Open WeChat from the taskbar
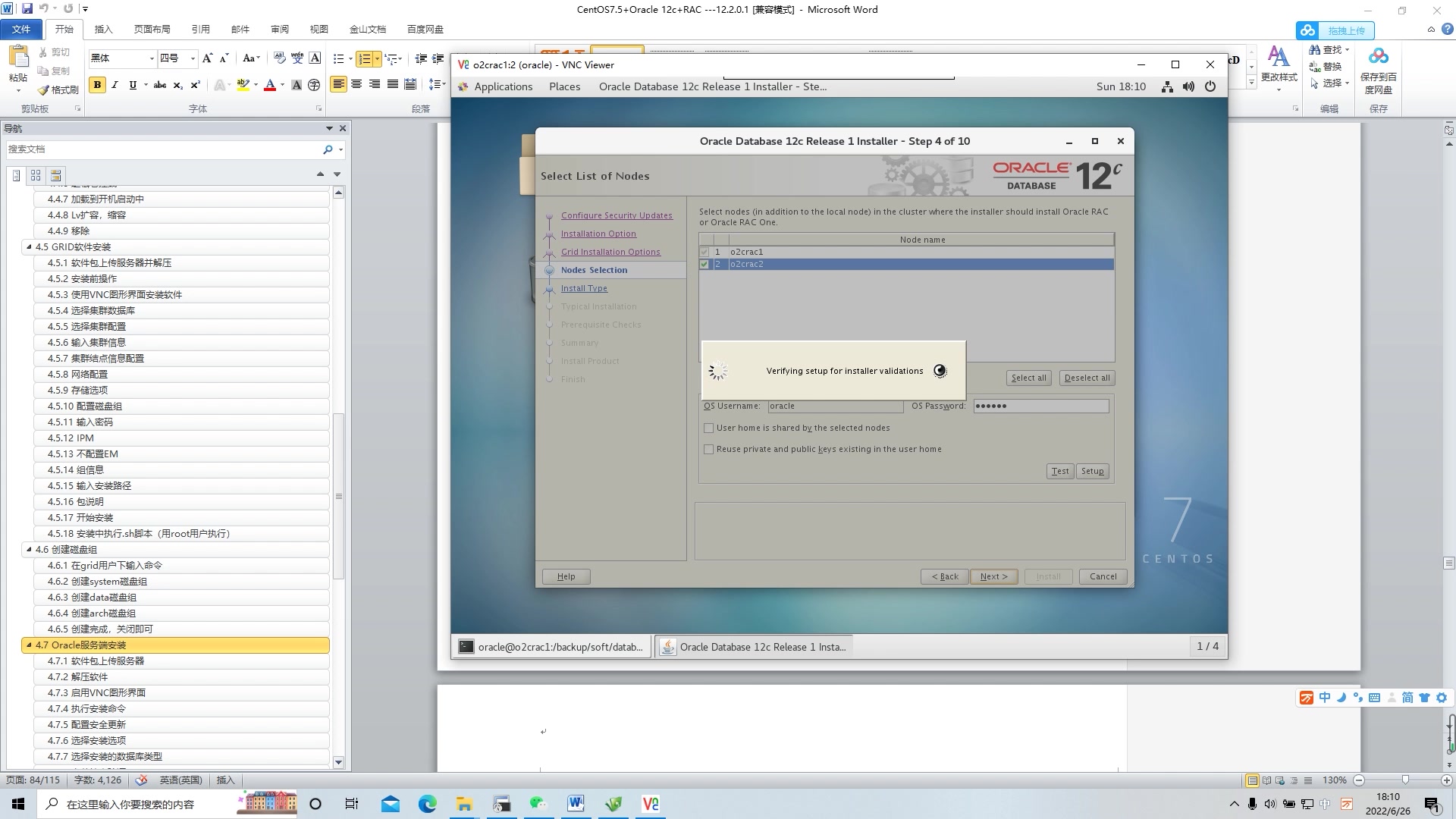Viewport: 1456px width, 819px height. [x=538, y=804]
